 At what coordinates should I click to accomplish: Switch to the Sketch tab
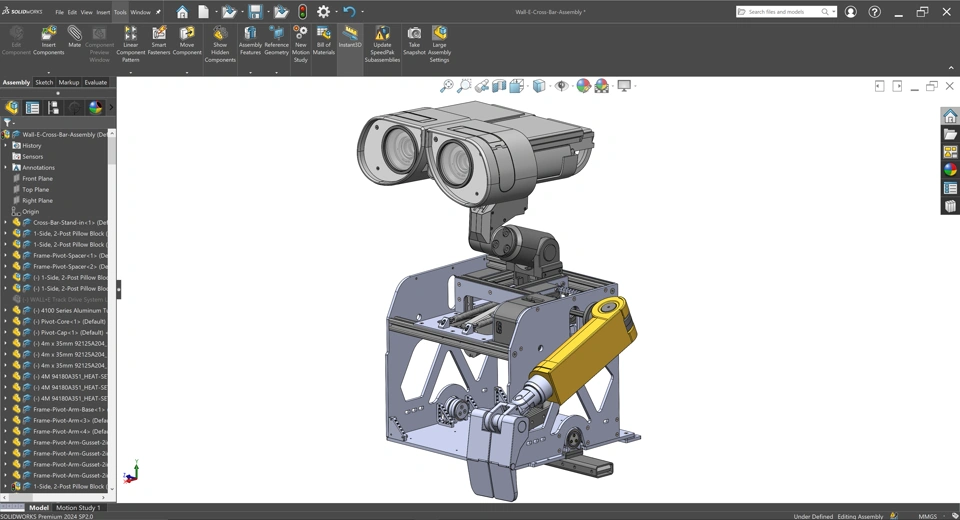click(44, 83)
